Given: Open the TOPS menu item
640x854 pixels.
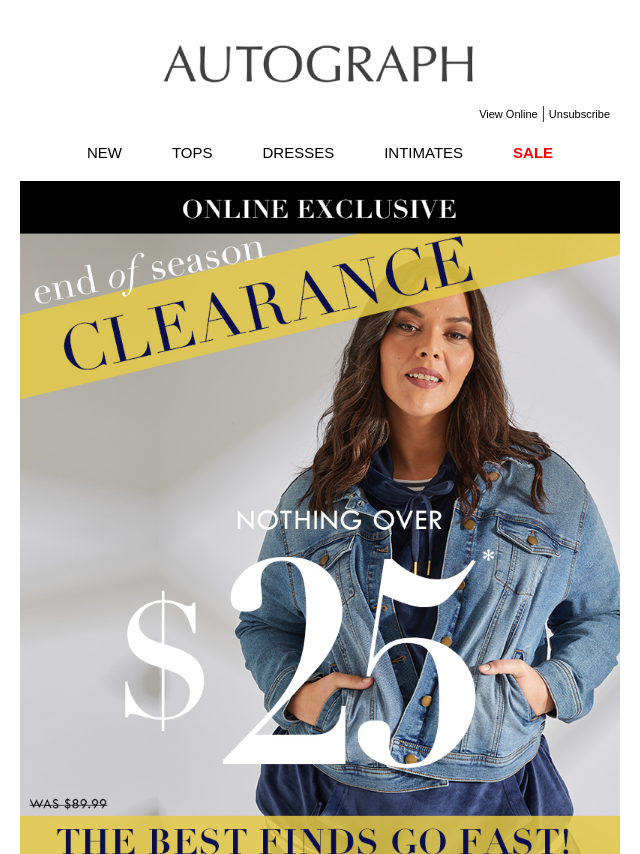Looking at the screenshot, I should pyautogui.click(x=192, y=153).
